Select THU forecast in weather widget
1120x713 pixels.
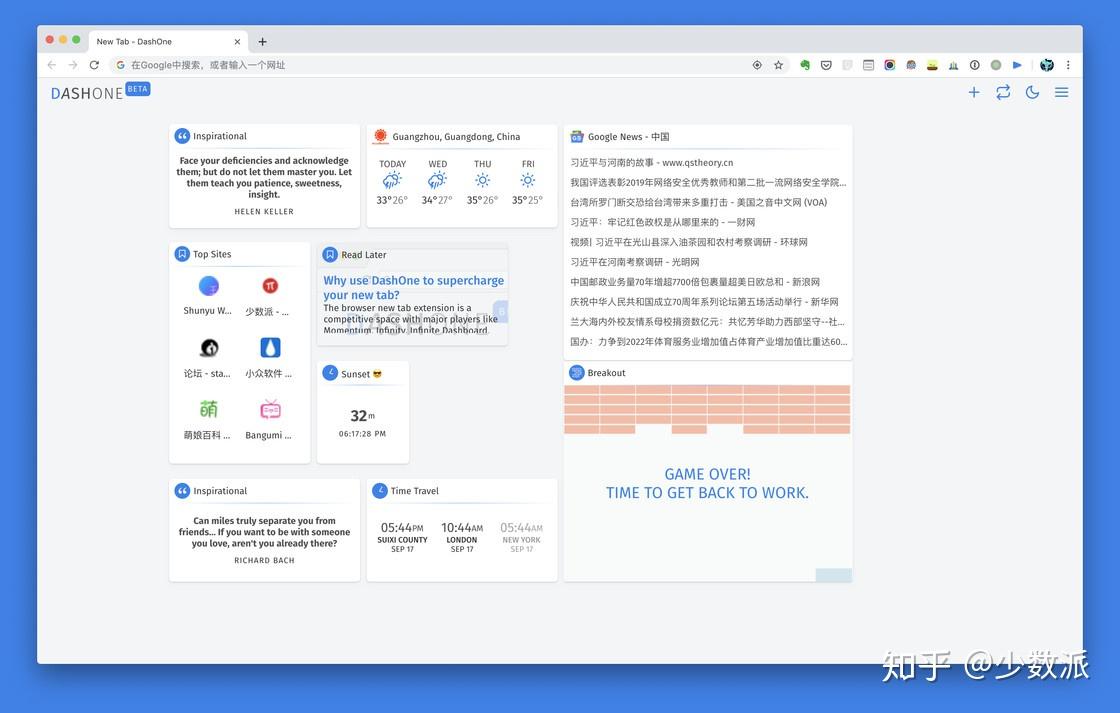point(482,184)
